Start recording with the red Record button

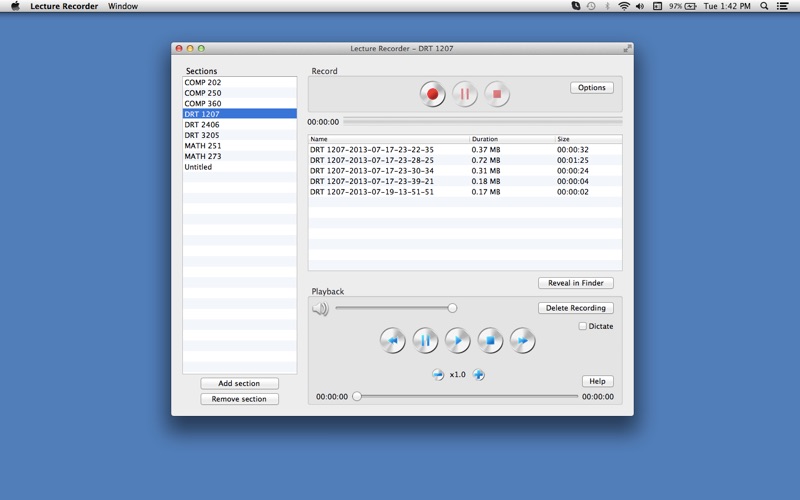point(432,94)
